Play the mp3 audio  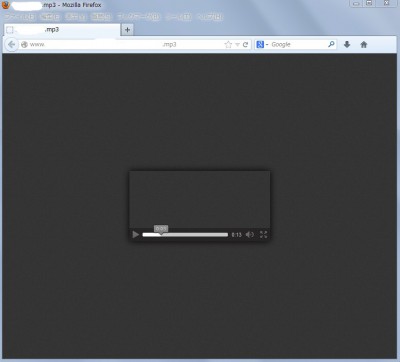[135, 235]
